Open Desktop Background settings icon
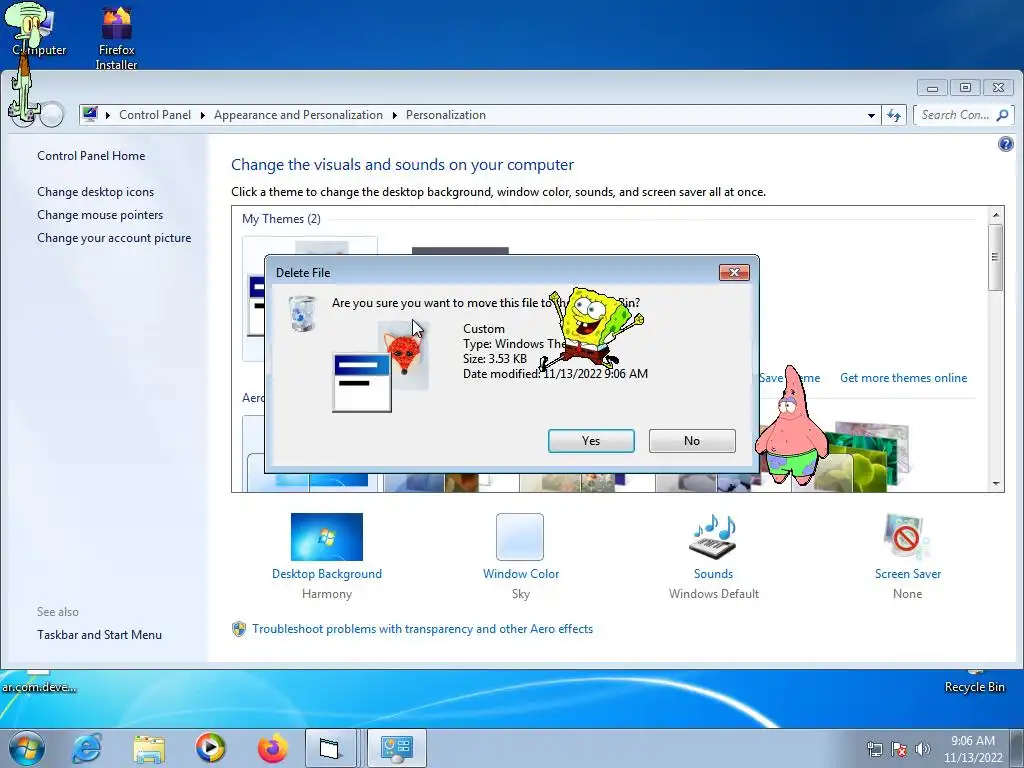Image resolution: width=1024 pixels, height=768 pixels. (327, 537)
